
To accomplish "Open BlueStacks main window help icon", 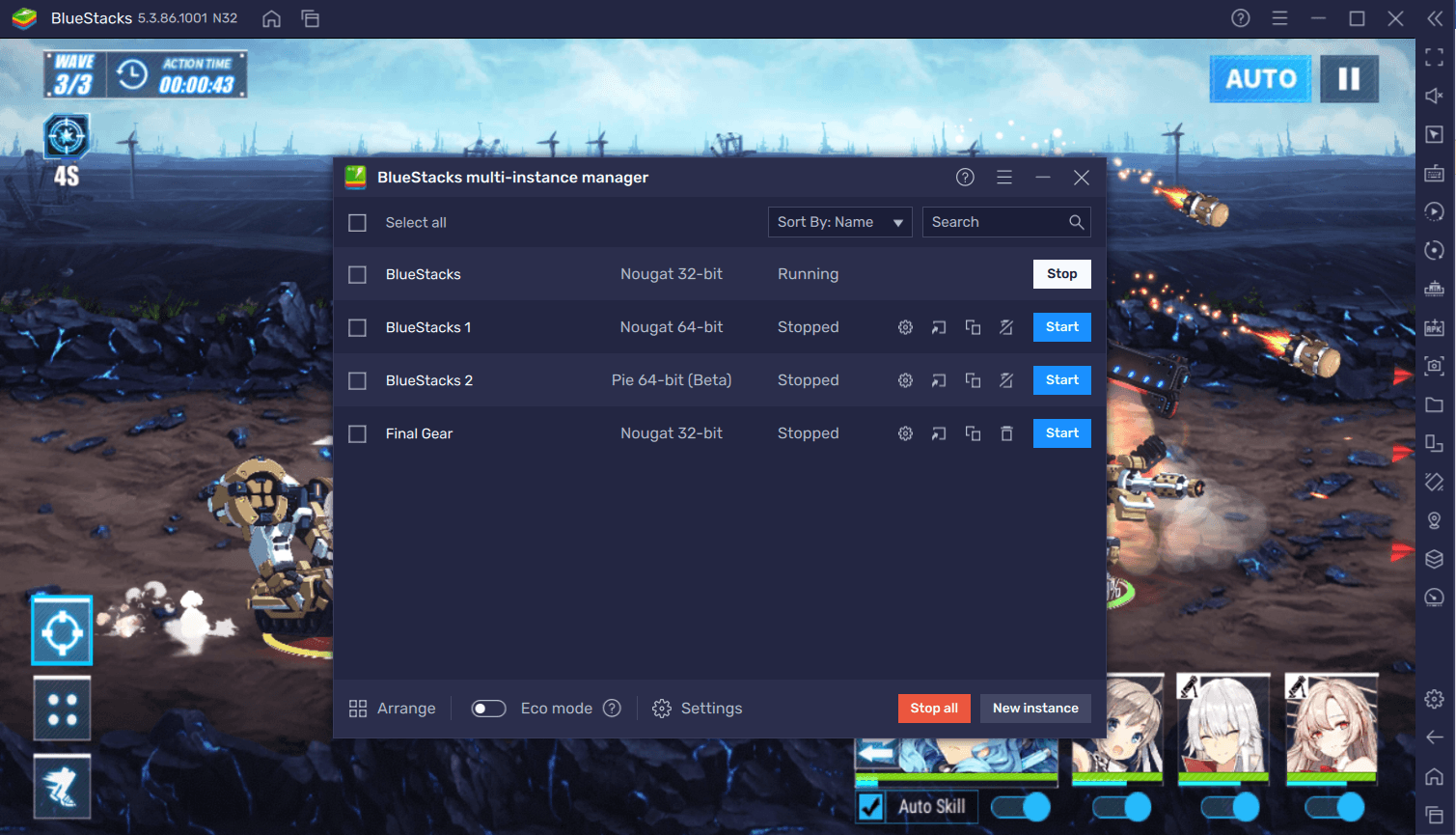I will [1241, 18].
